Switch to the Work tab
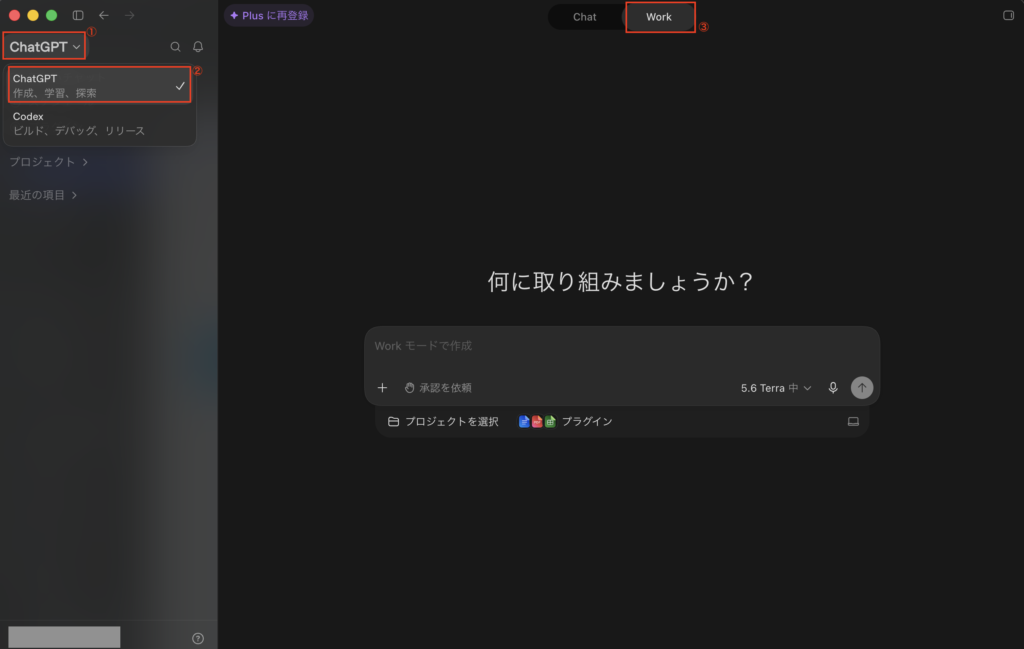The width and height of the screenshot is (1024, 649). click(659, 17)
